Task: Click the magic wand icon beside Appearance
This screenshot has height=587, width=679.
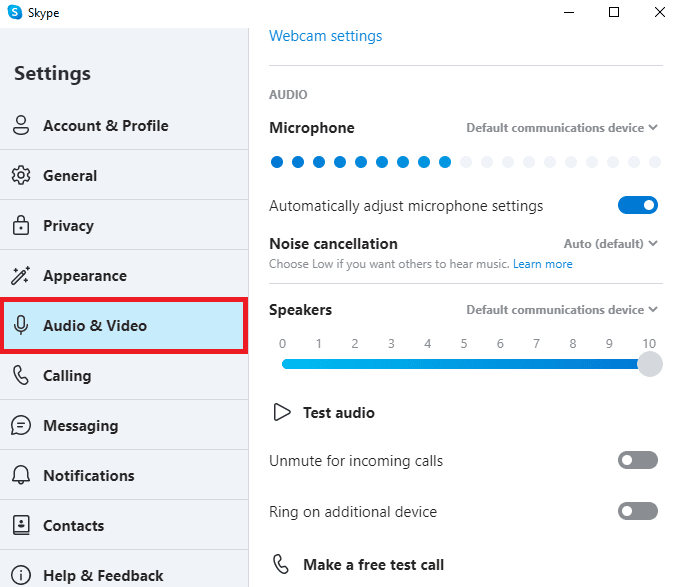Action: coord(20,276)
